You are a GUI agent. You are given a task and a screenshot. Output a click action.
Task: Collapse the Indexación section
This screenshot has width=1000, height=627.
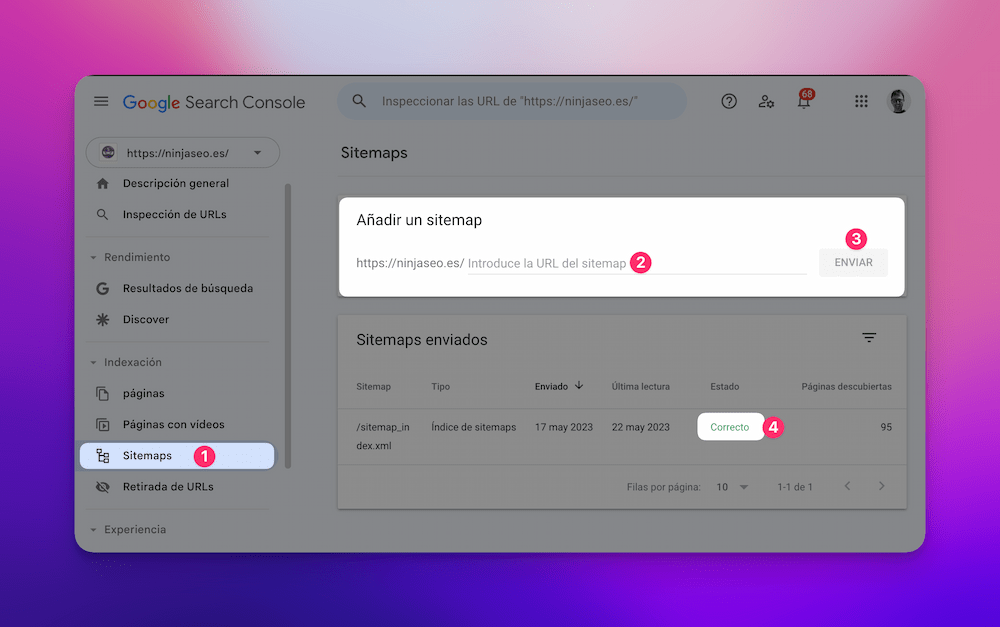94,362
